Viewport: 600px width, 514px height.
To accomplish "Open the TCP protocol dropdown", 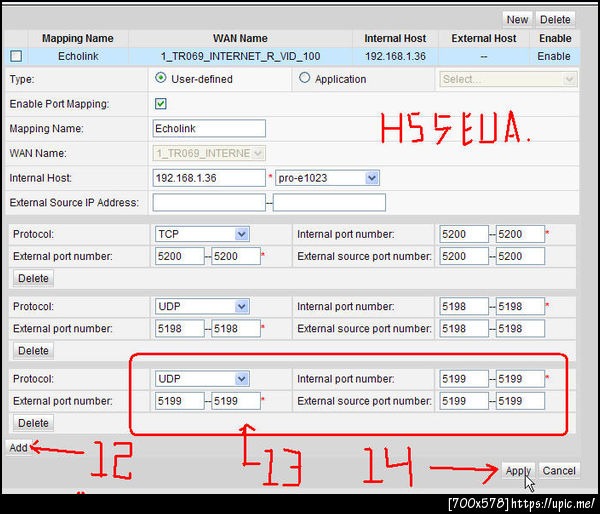I will click(x=202, y=234).
